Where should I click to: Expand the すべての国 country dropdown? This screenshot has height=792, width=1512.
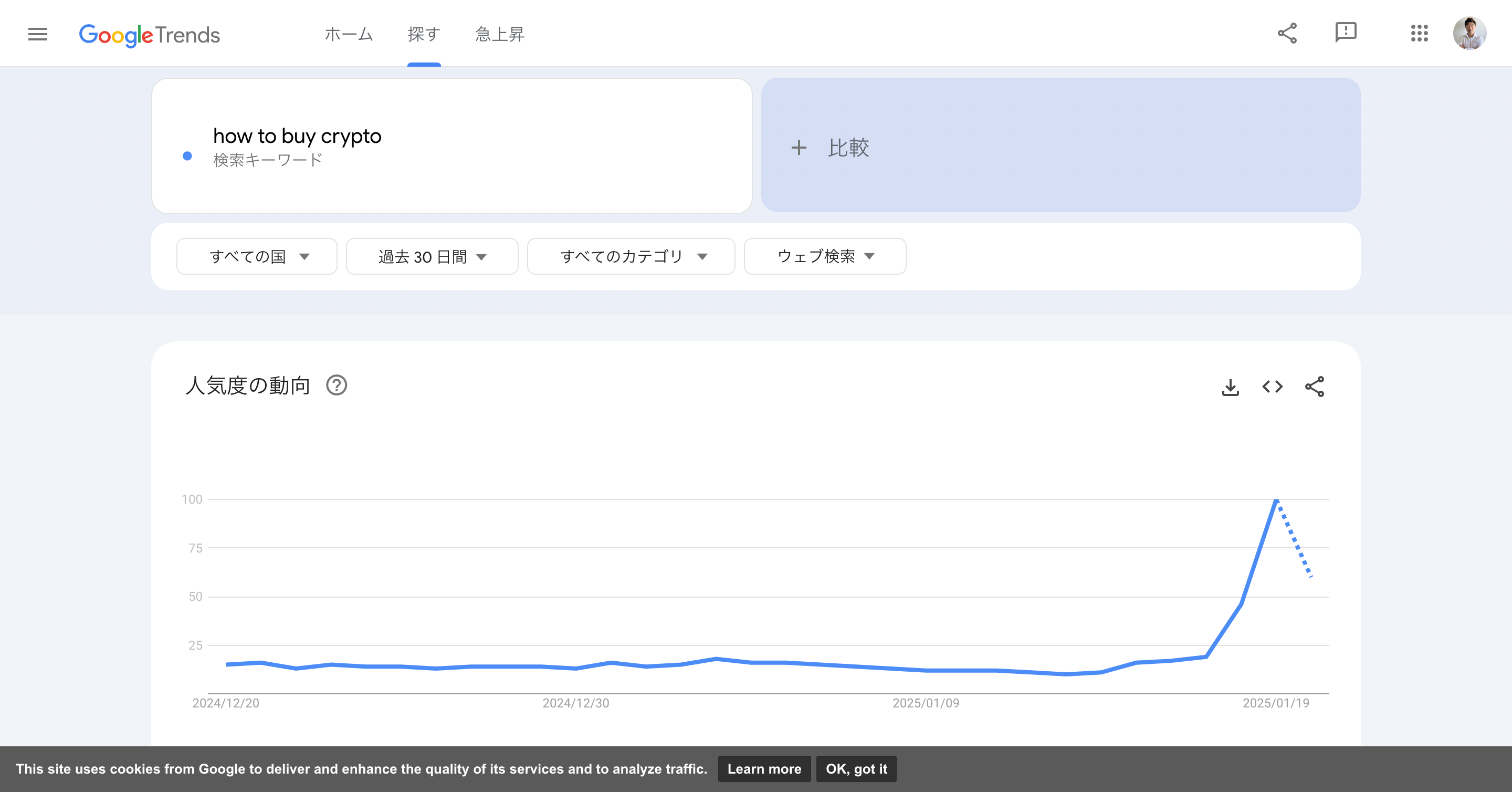pos(257,257)
